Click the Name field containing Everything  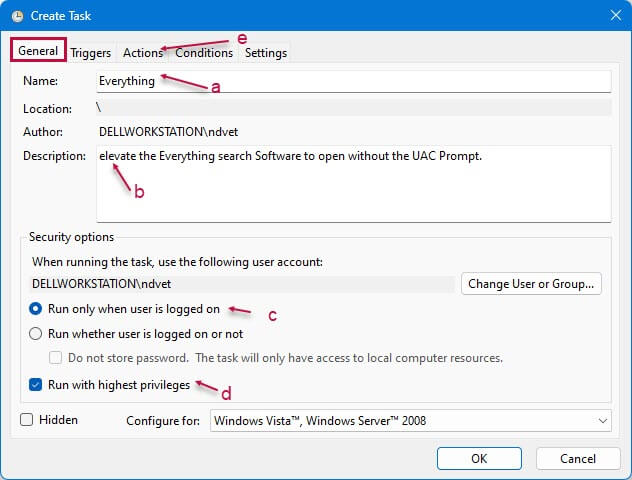(x=354, y=81)
